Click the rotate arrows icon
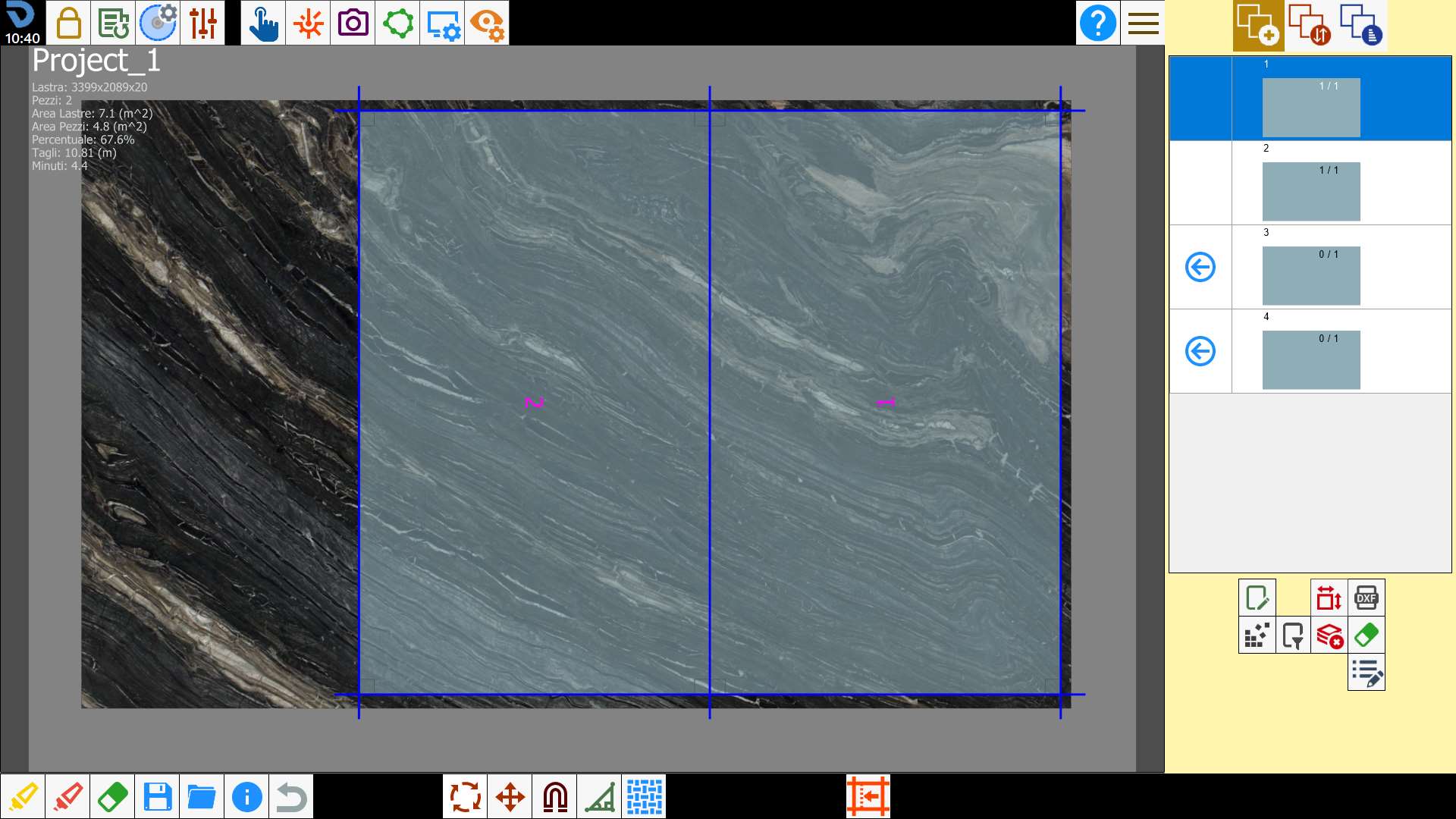 tap(465, 796)
